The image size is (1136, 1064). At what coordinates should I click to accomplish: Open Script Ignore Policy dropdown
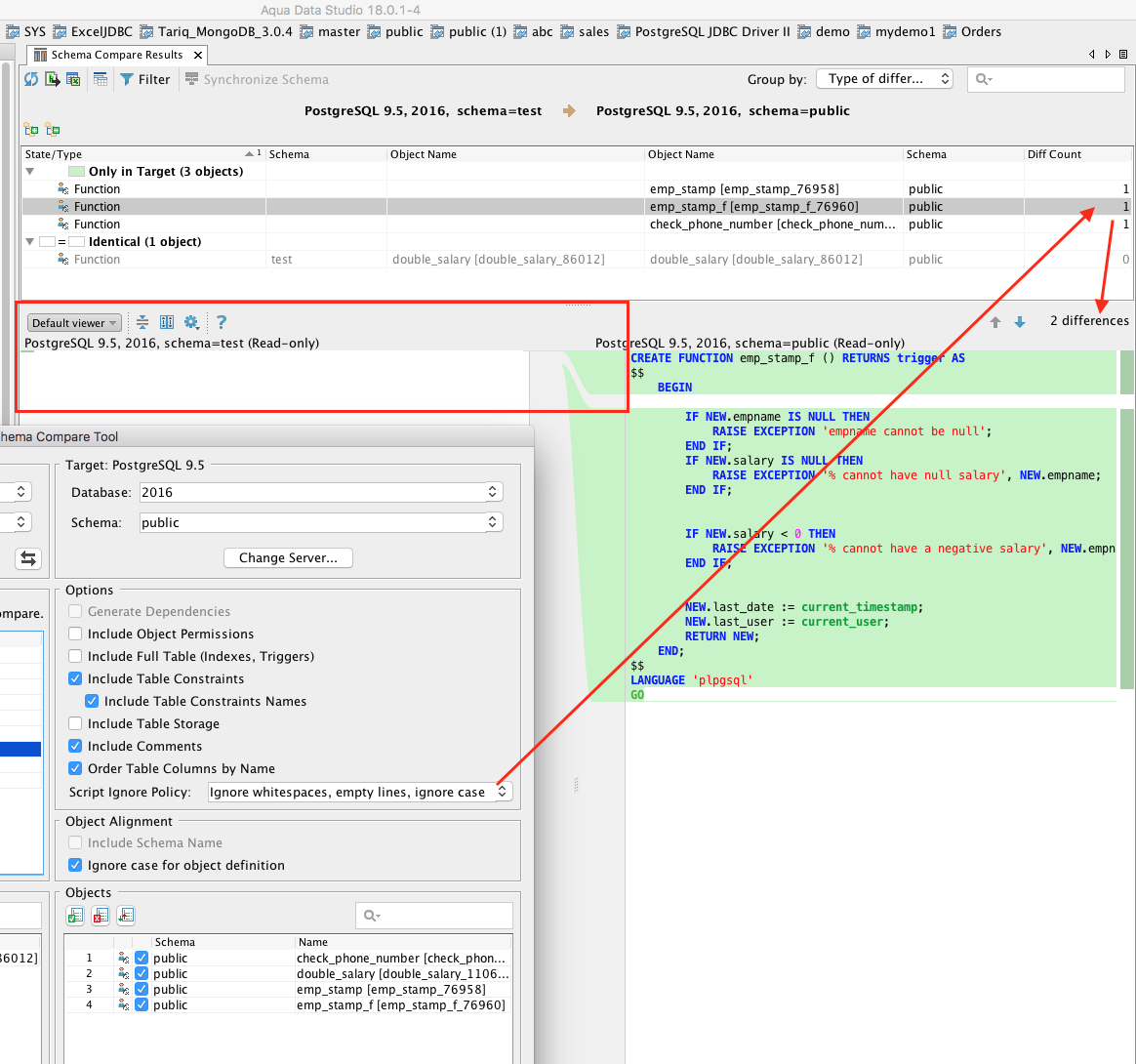(x=360, y=793)
